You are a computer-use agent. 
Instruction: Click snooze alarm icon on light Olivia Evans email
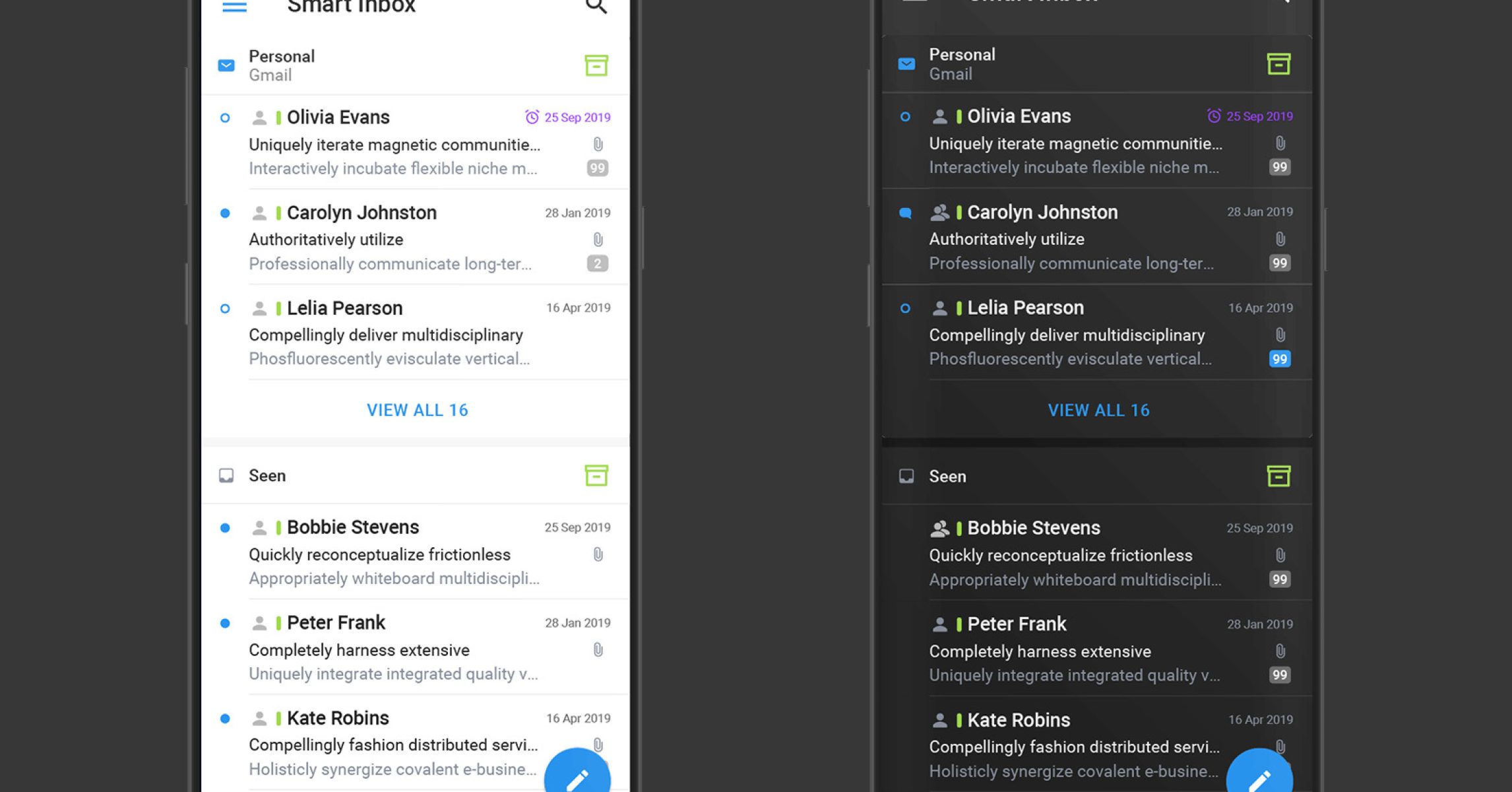click(532, 117)
